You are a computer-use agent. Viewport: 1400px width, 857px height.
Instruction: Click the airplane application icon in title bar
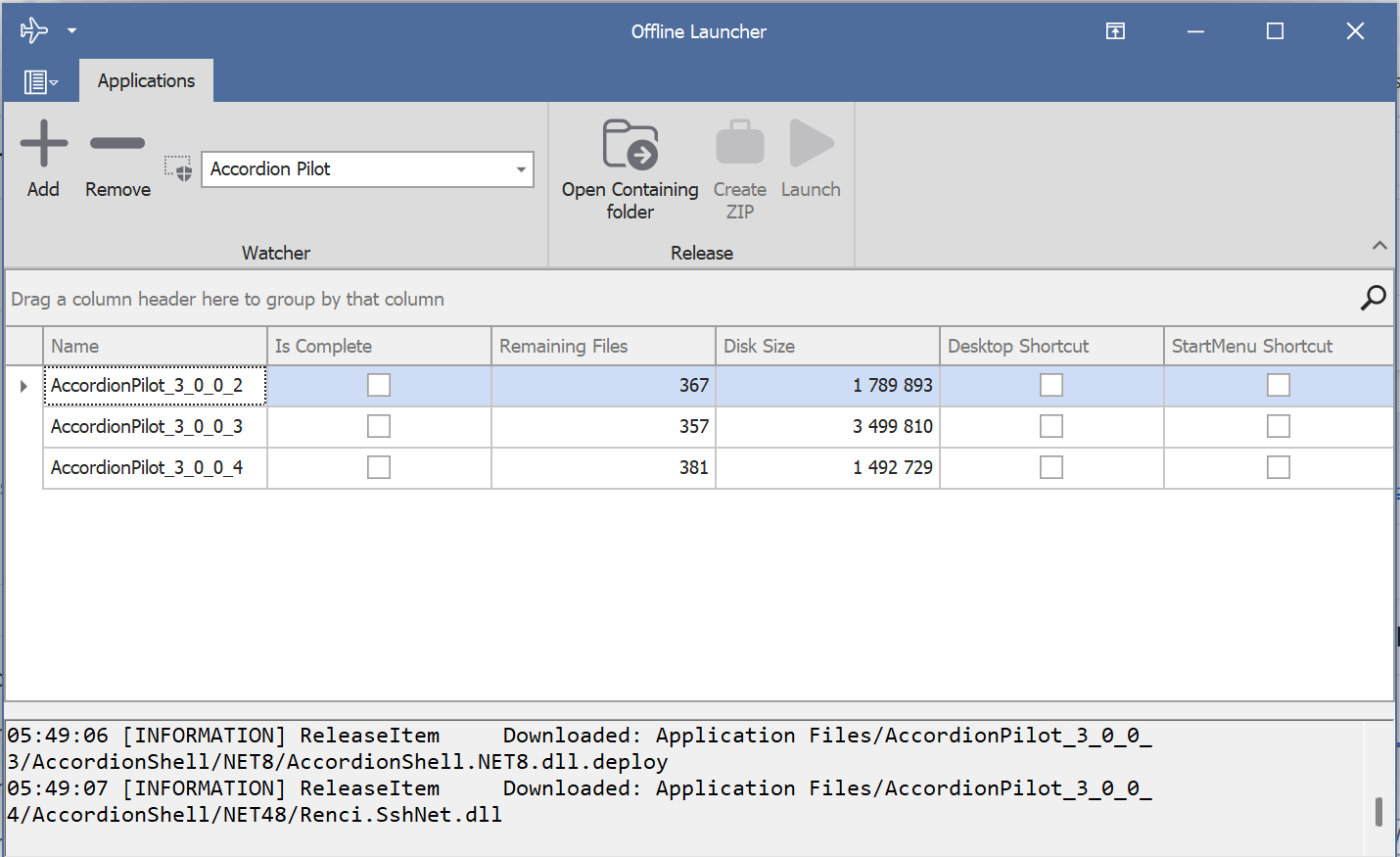33,30
